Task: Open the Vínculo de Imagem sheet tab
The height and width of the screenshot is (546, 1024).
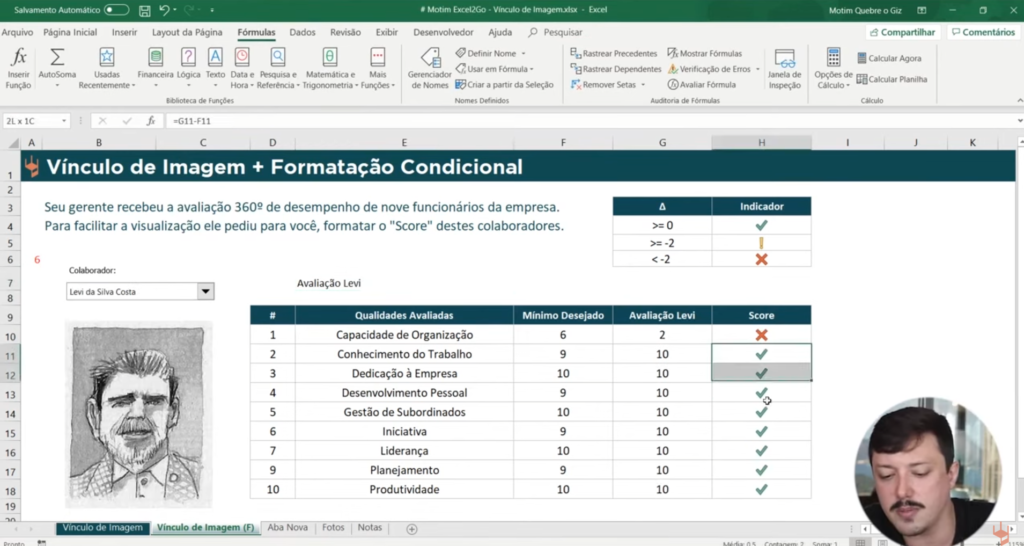Action: click(x=103, y=528)
